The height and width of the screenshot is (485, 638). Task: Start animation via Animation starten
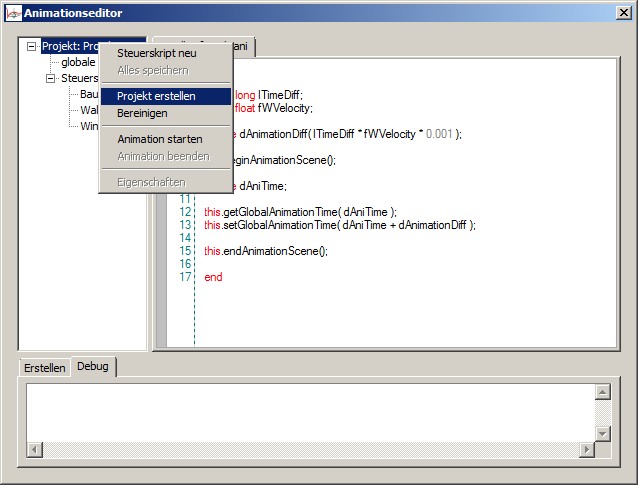[160, 139]
